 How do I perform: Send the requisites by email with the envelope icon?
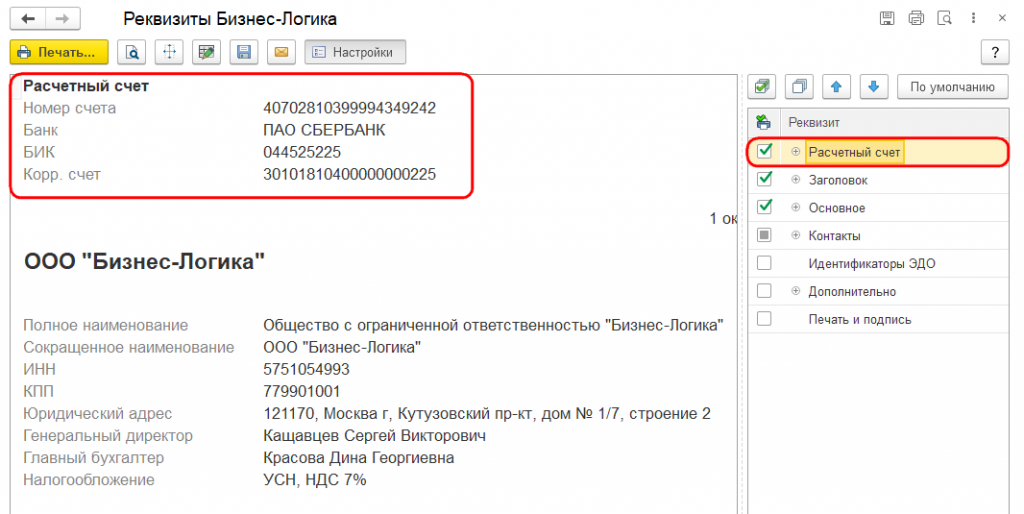[281, 52]
